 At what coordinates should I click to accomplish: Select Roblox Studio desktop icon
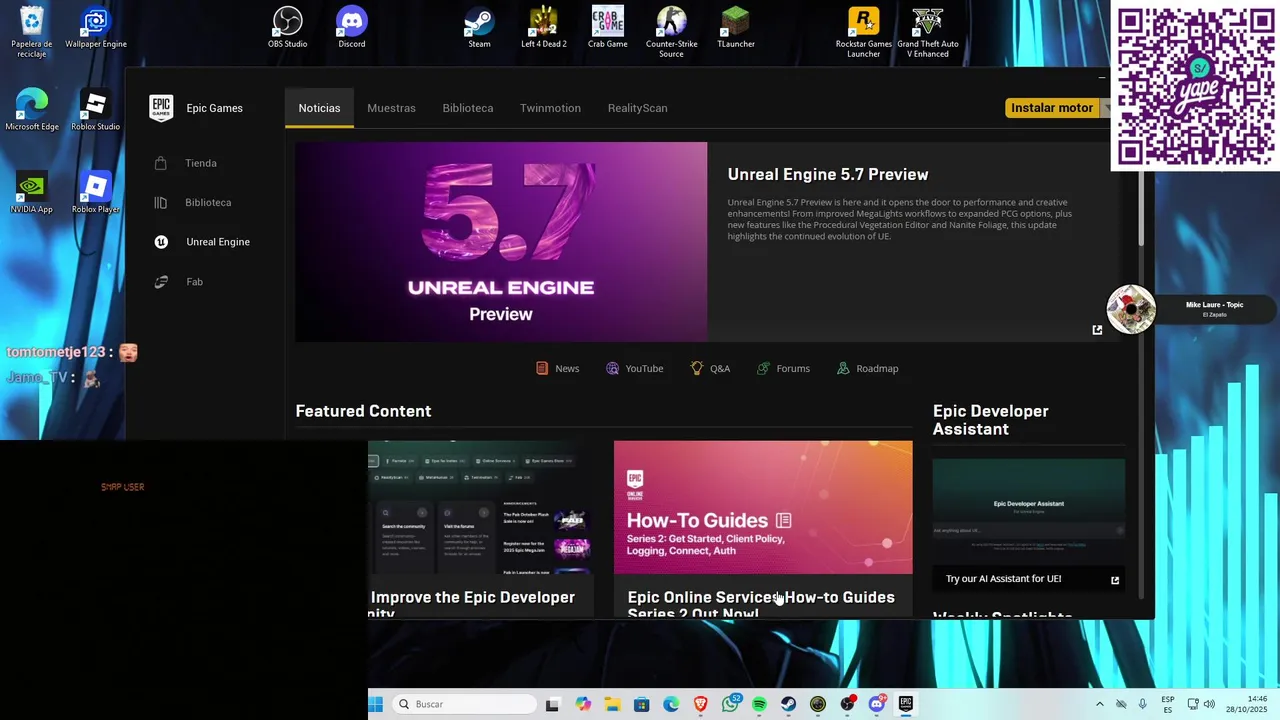[96, 110]
